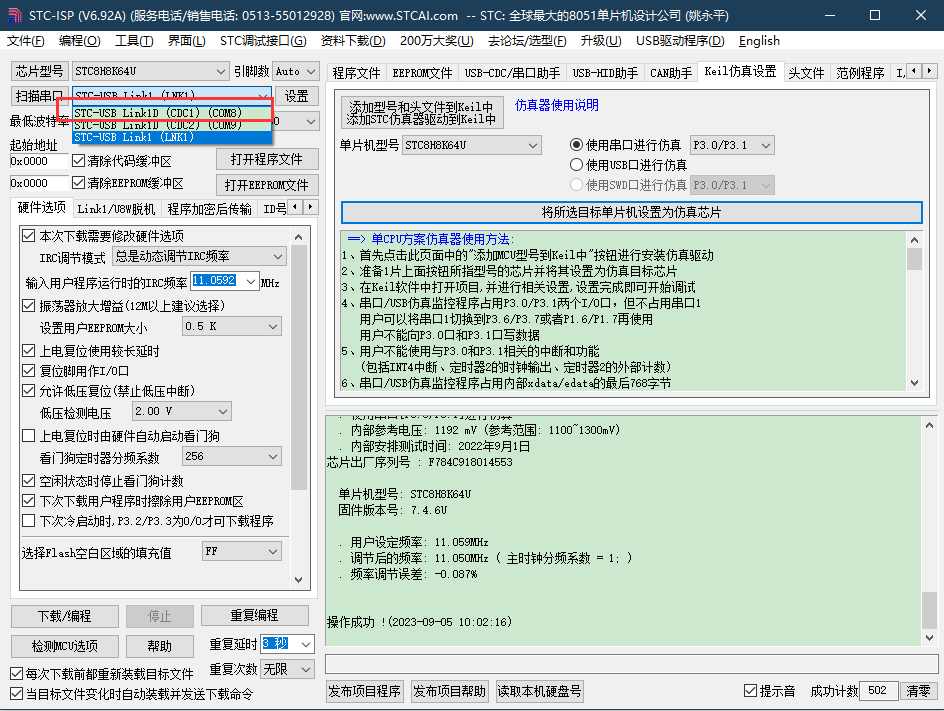Switch to the EEPROM文件 tab
The height and width of the screenshot is (711, 944).
(422, 73)
